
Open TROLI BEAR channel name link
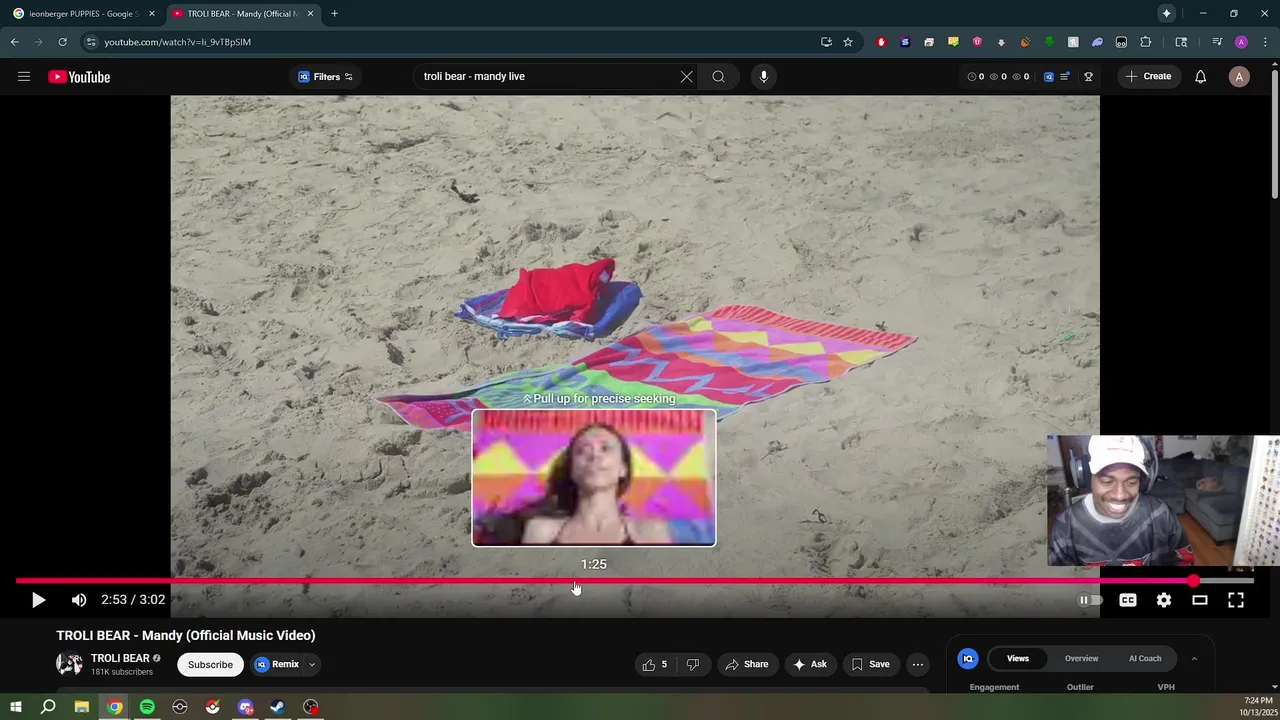click(x=120, y=658)
